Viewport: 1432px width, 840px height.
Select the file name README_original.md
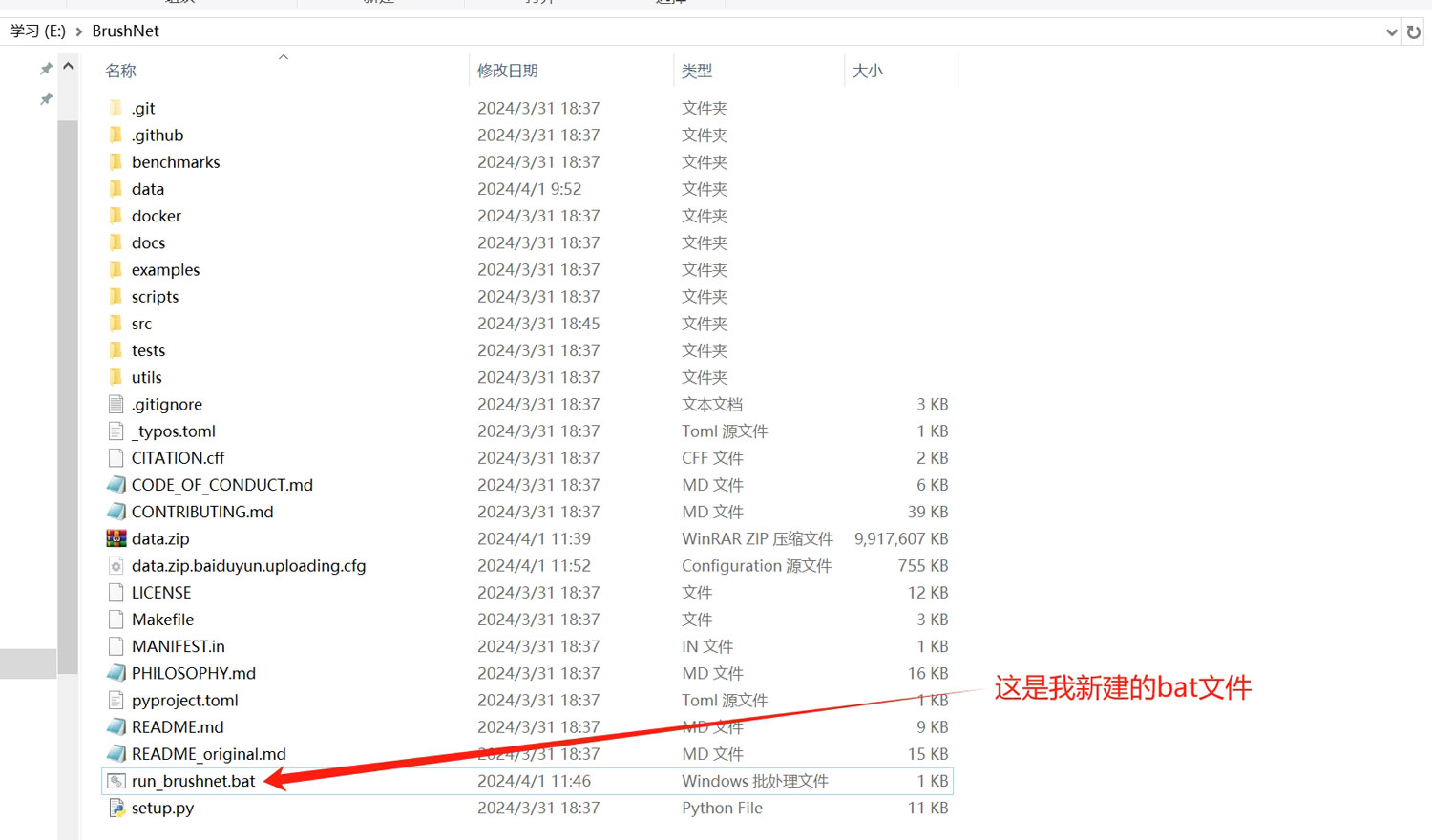click(209, 754)
